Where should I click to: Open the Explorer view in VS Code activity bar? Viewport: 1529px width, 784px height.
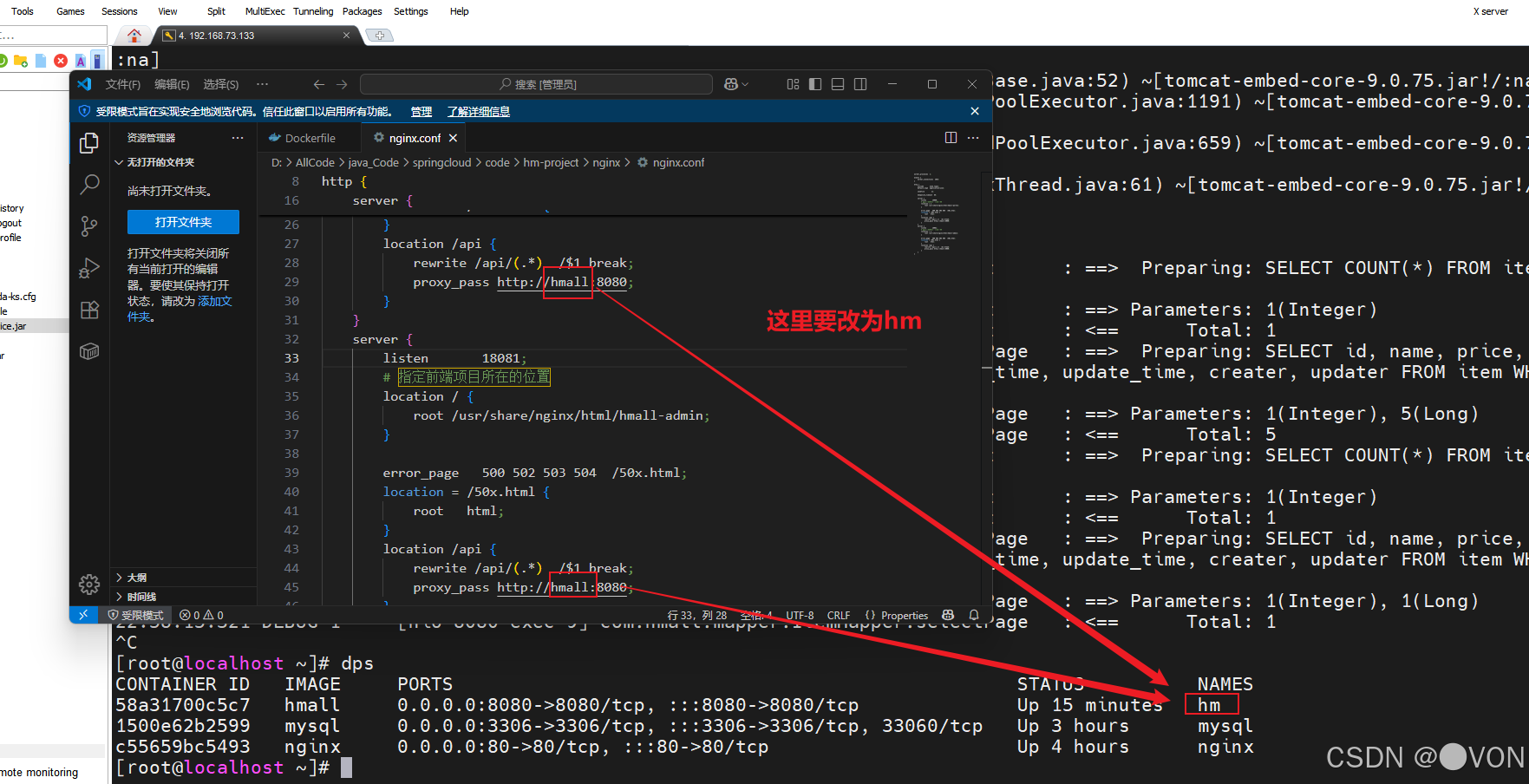click(x=89, y=142)
